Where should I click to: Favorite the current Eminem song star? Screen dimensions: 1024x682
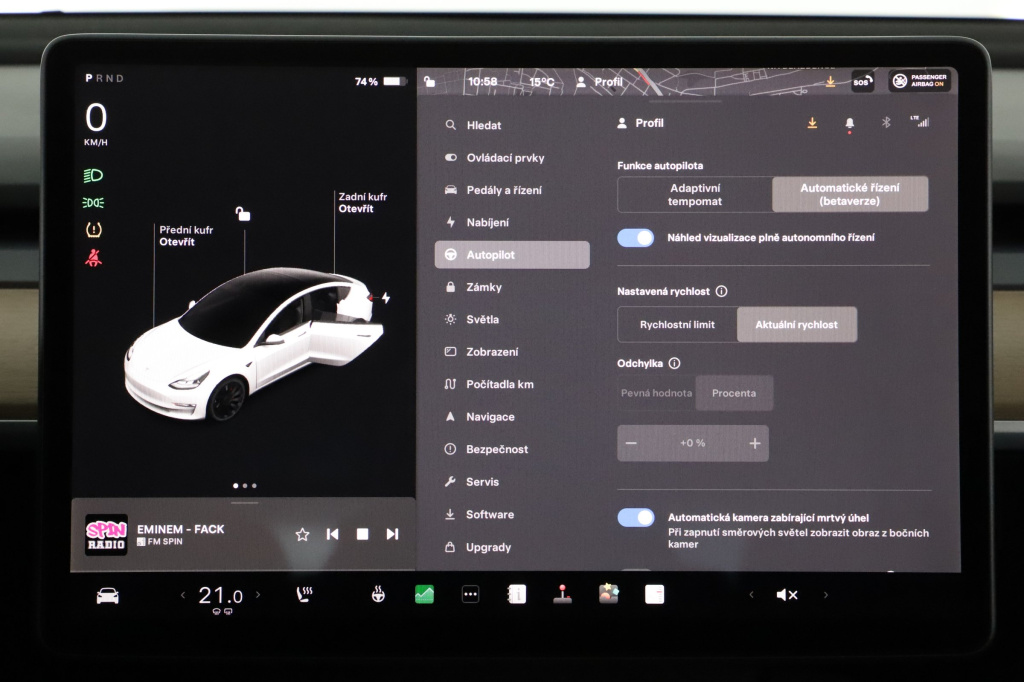[301, 534]
